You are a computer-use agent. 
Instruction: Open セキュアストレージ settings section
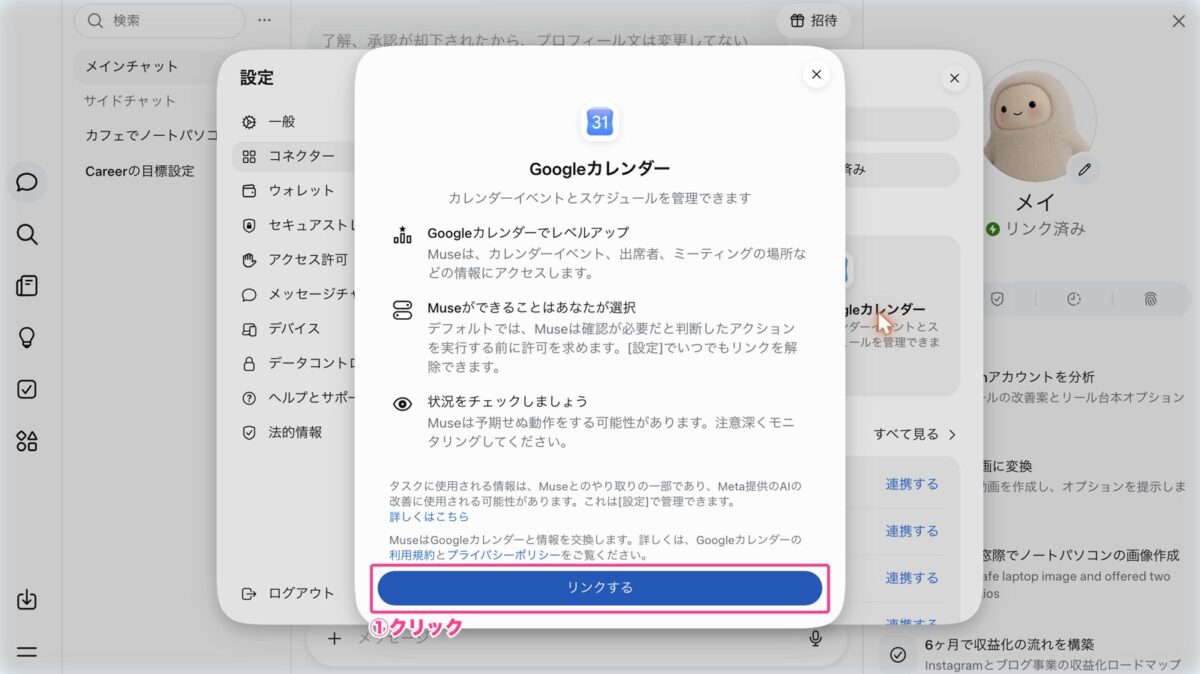[311, 225]
